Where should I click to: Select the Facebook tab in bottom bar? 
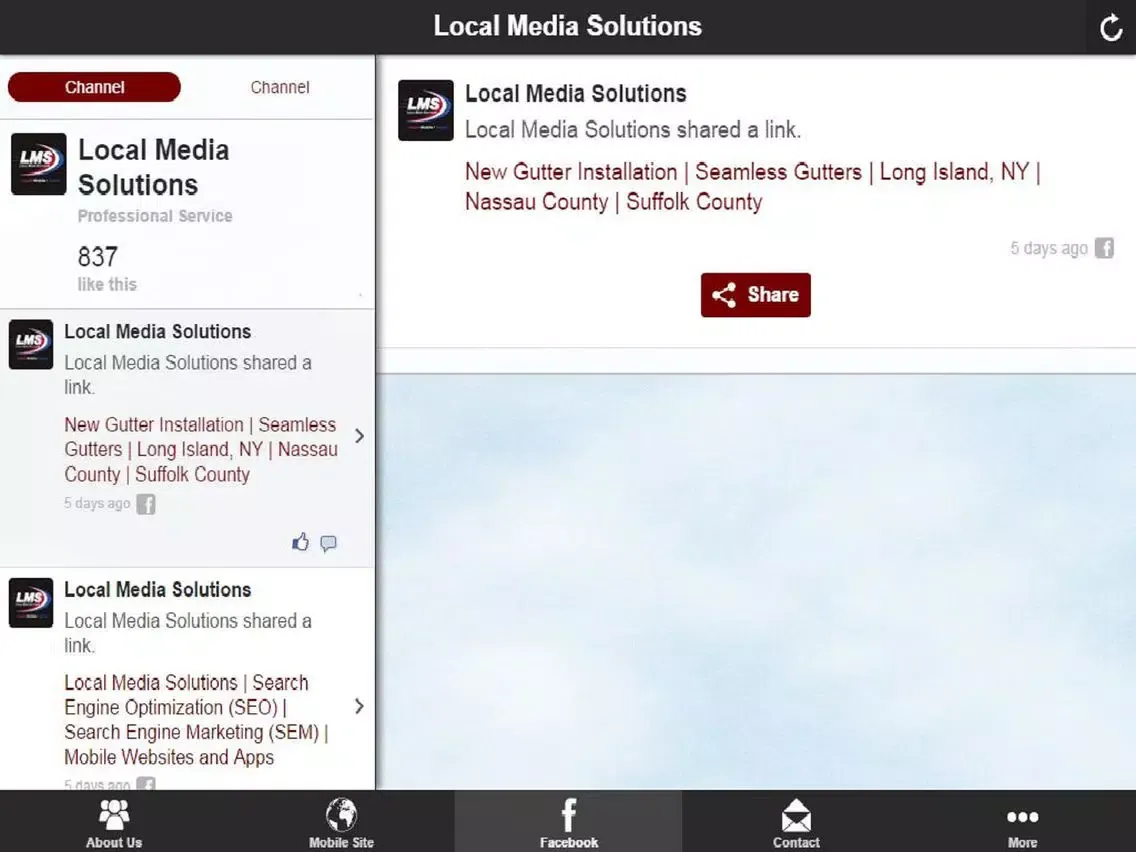(569, 822)
